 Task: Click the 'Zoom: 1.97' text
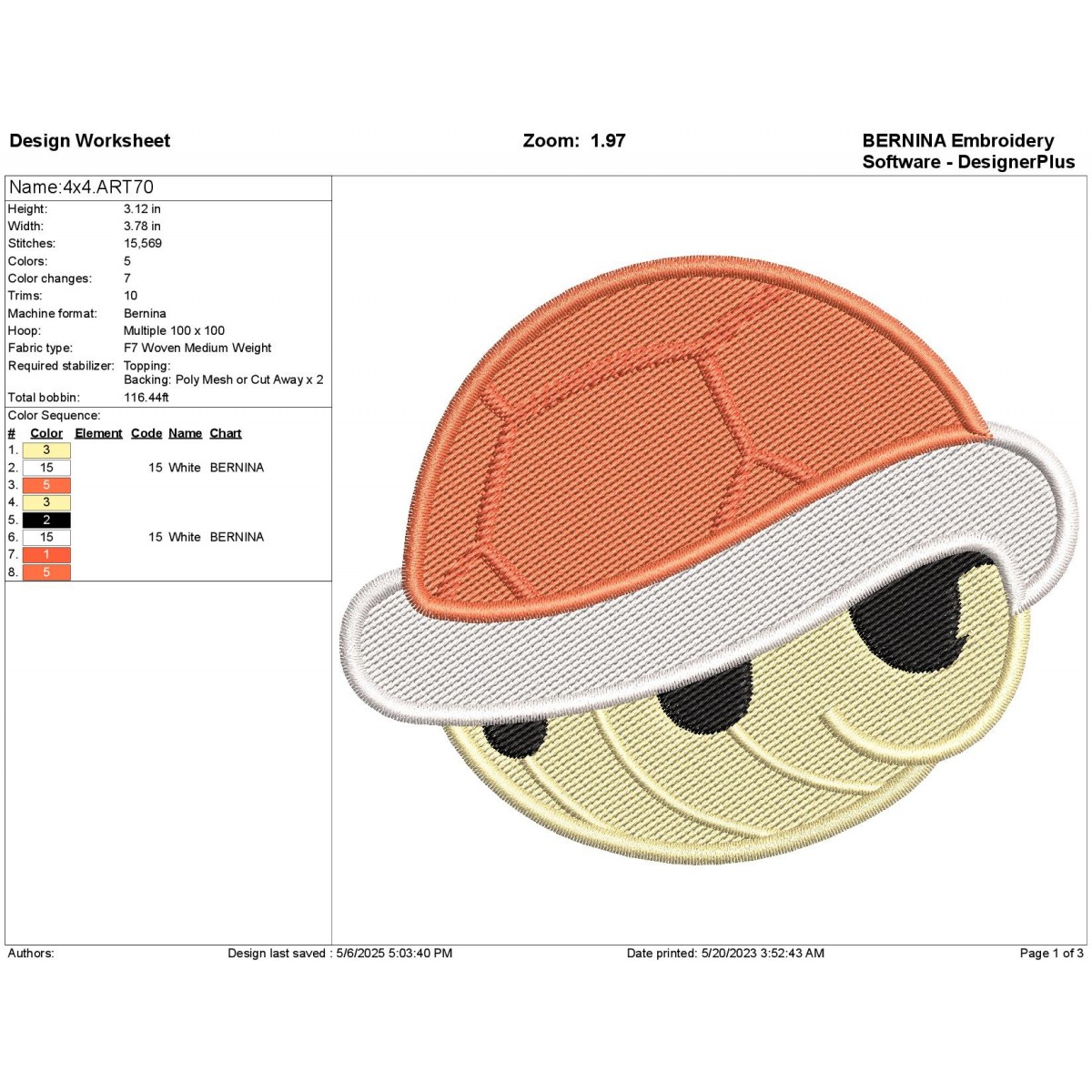point(574,141)
